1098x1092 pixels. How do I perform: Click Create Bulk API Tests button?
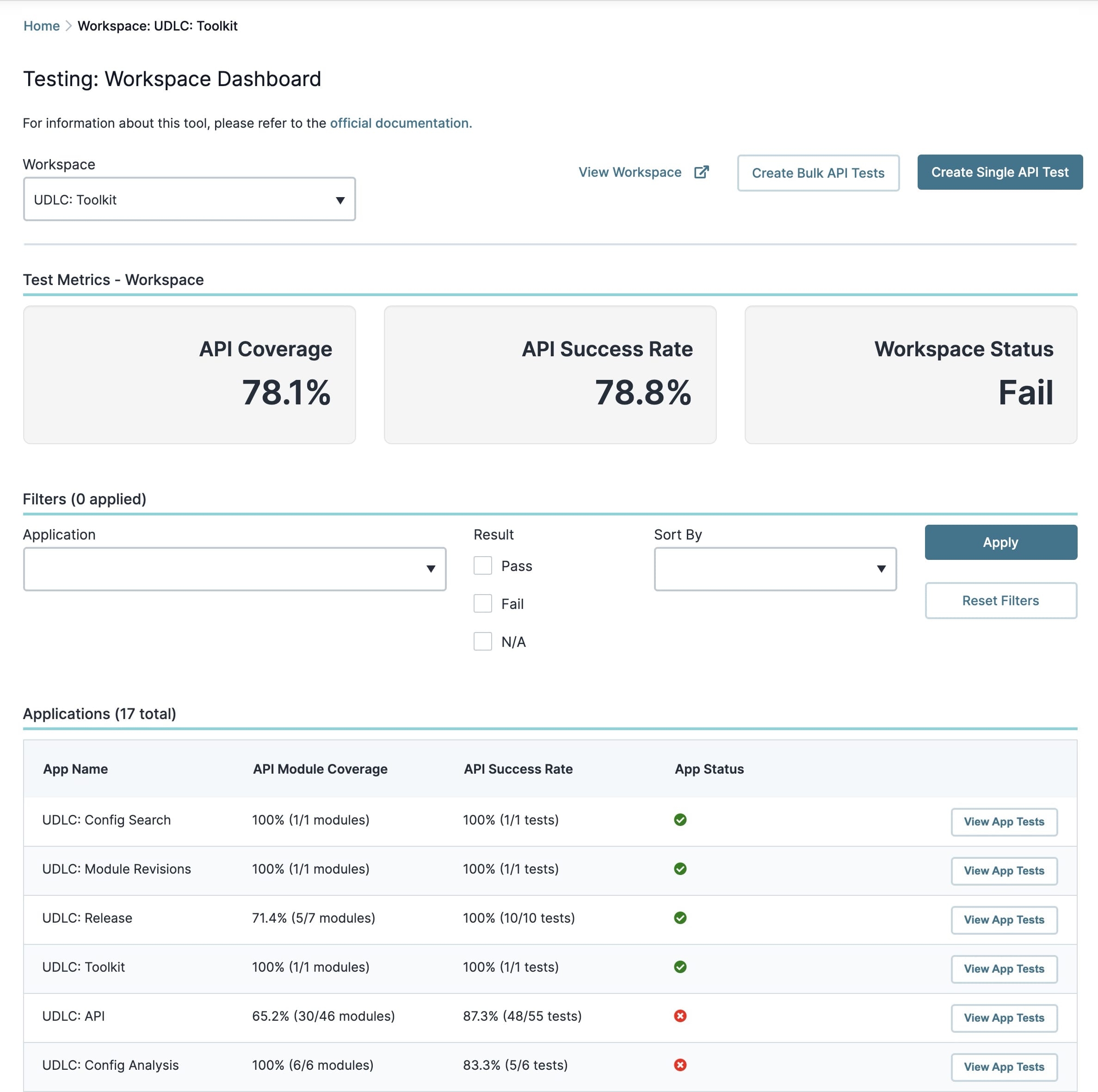coord(818,173)
